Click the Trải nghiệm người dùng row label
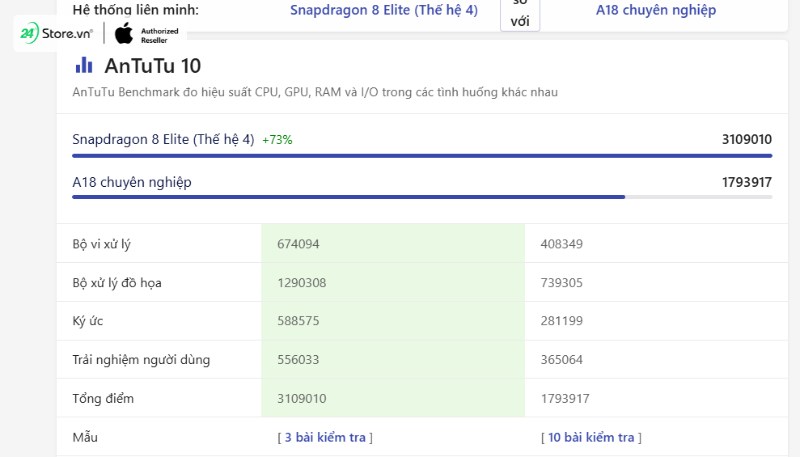The image size is (800, 457). tap(141, 360)
